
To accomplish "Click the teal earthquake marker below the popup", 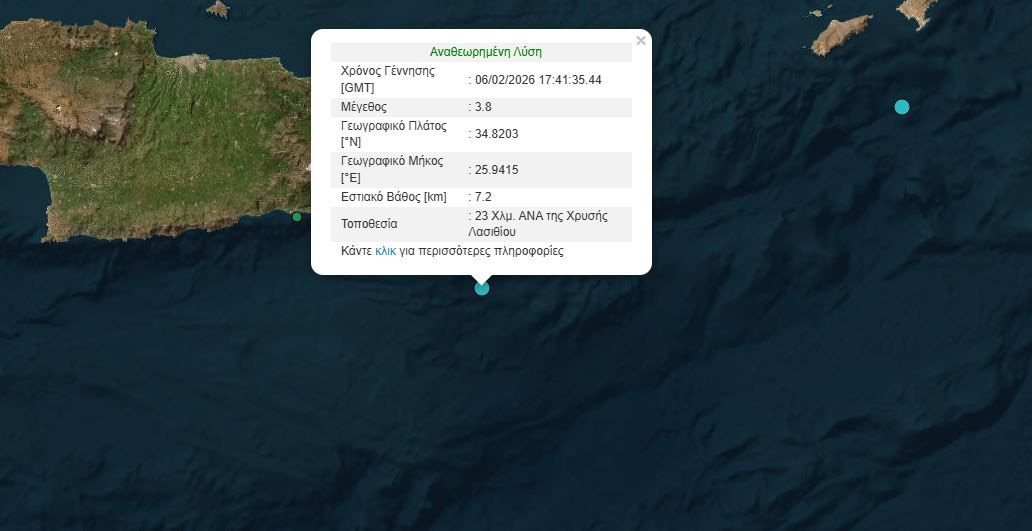I will [482, 288].
